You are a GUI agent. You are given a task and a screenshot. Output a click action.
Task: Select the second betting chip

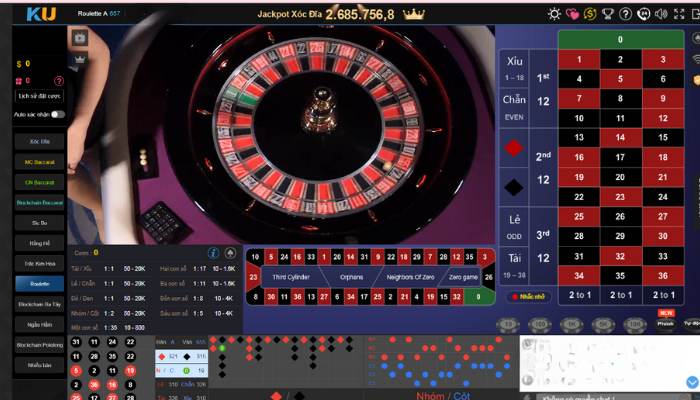coord(540,325)
